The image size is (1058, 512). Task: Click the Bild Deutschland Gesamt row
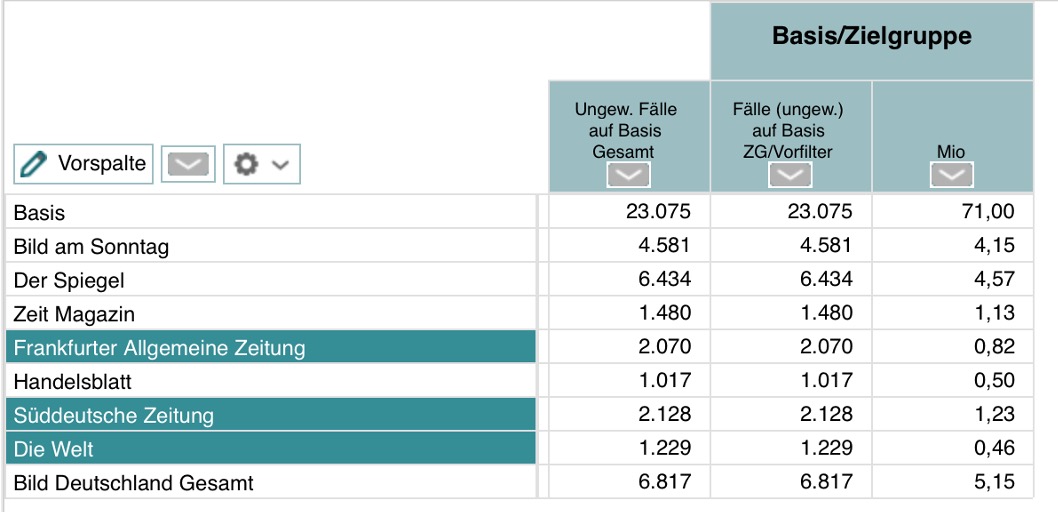pyautogui.click(x=133, y=483)
